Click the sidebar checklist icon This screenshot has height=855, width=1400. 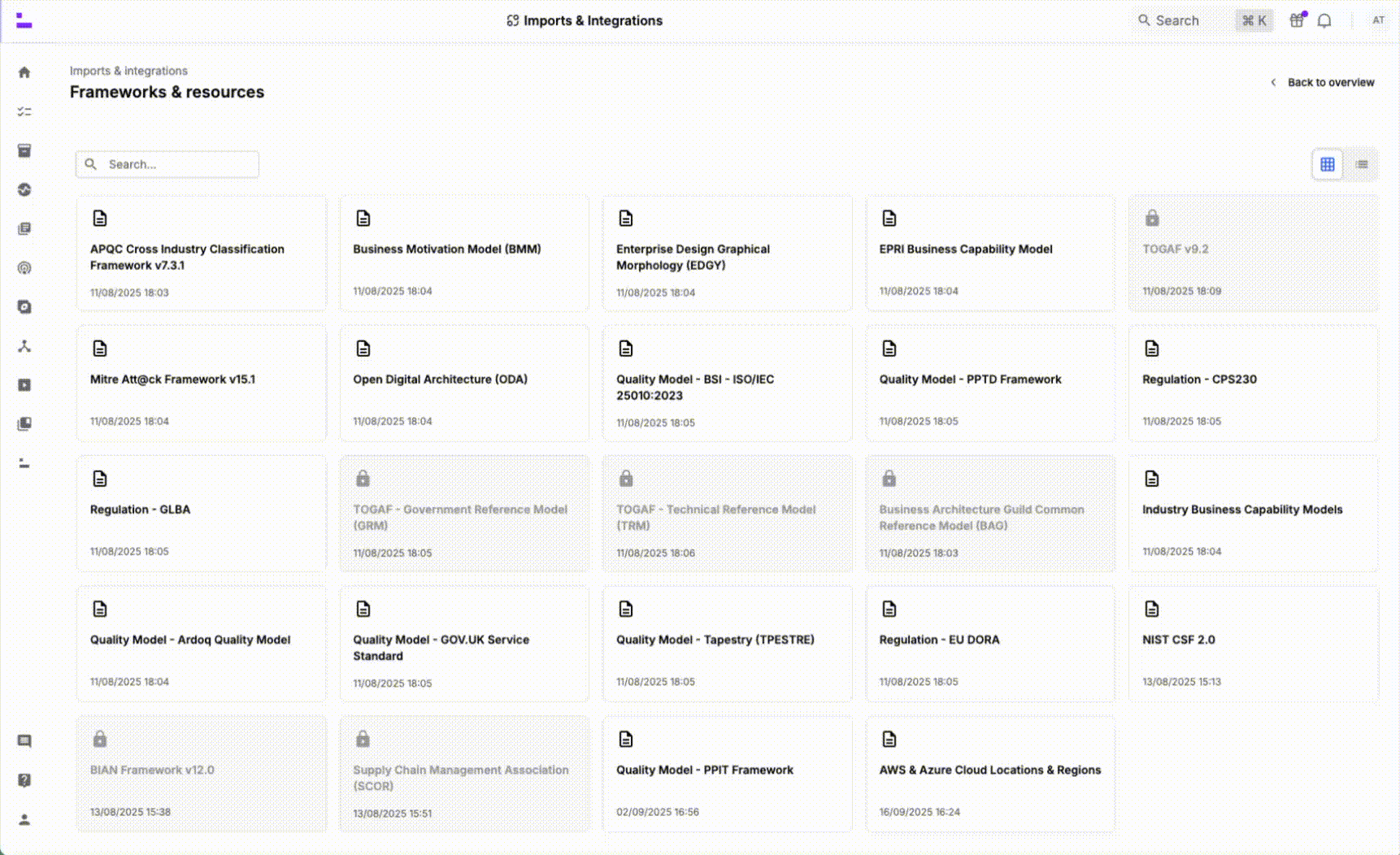(x=24, y=111)
